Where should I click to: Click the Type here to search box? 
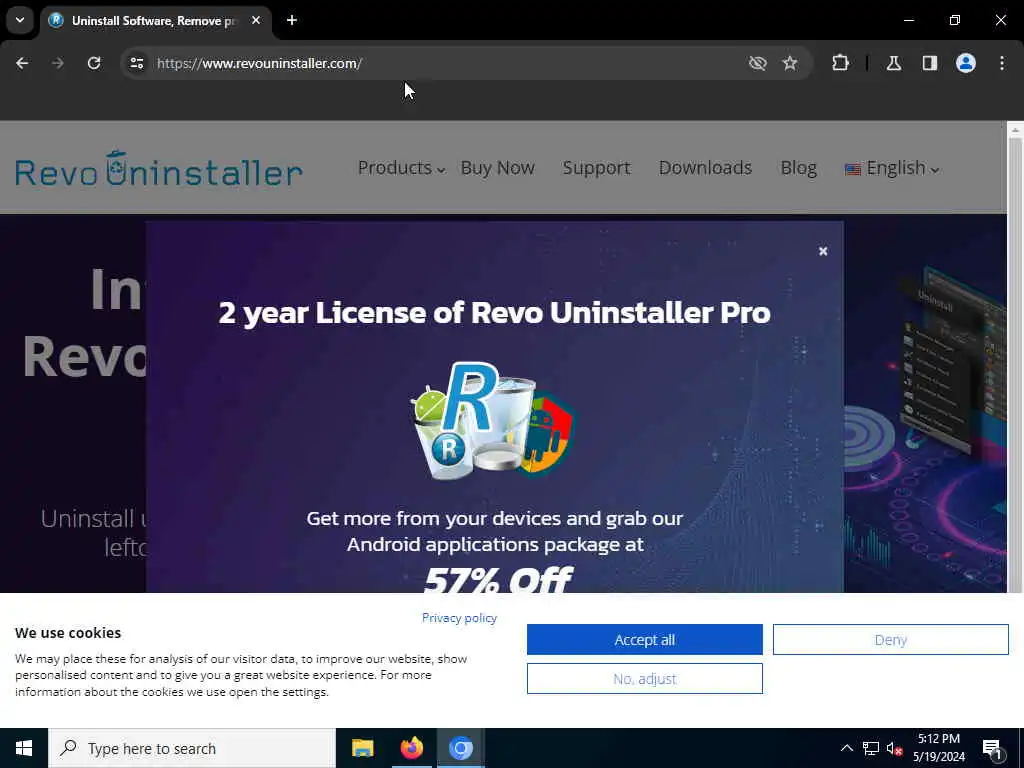(x=192, y=748)
